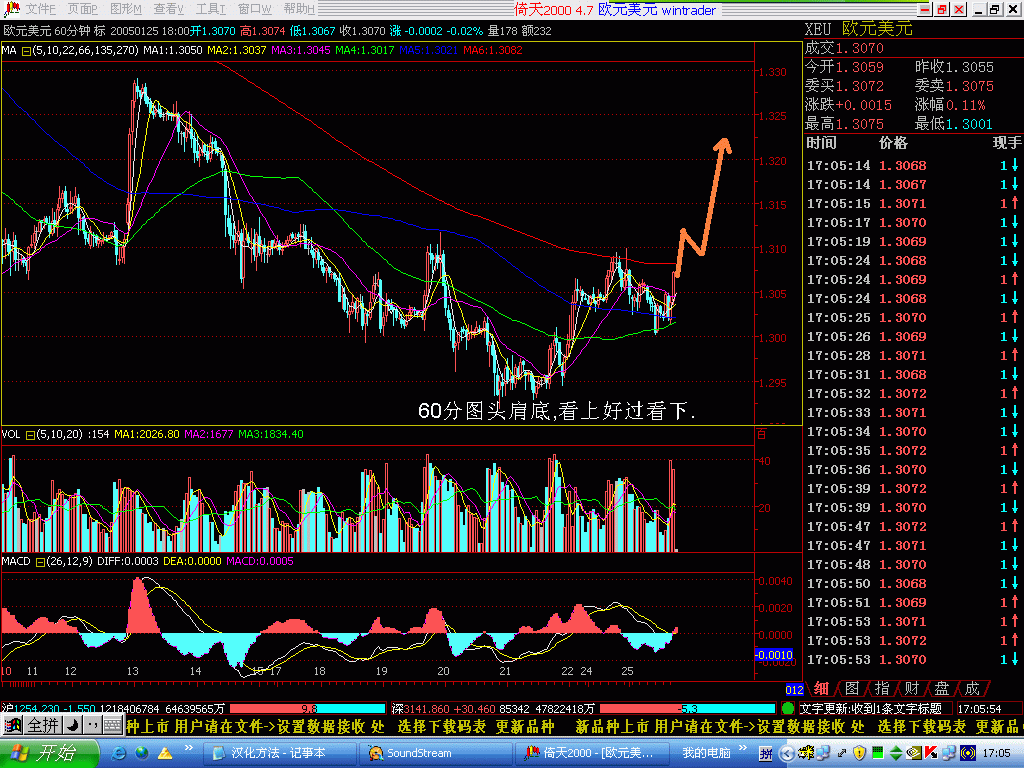Click the application logo icon in title bar
Image resolution: width=1024 pixels, height=768 pixels.
pyautogui.click(x=10, y=9)
